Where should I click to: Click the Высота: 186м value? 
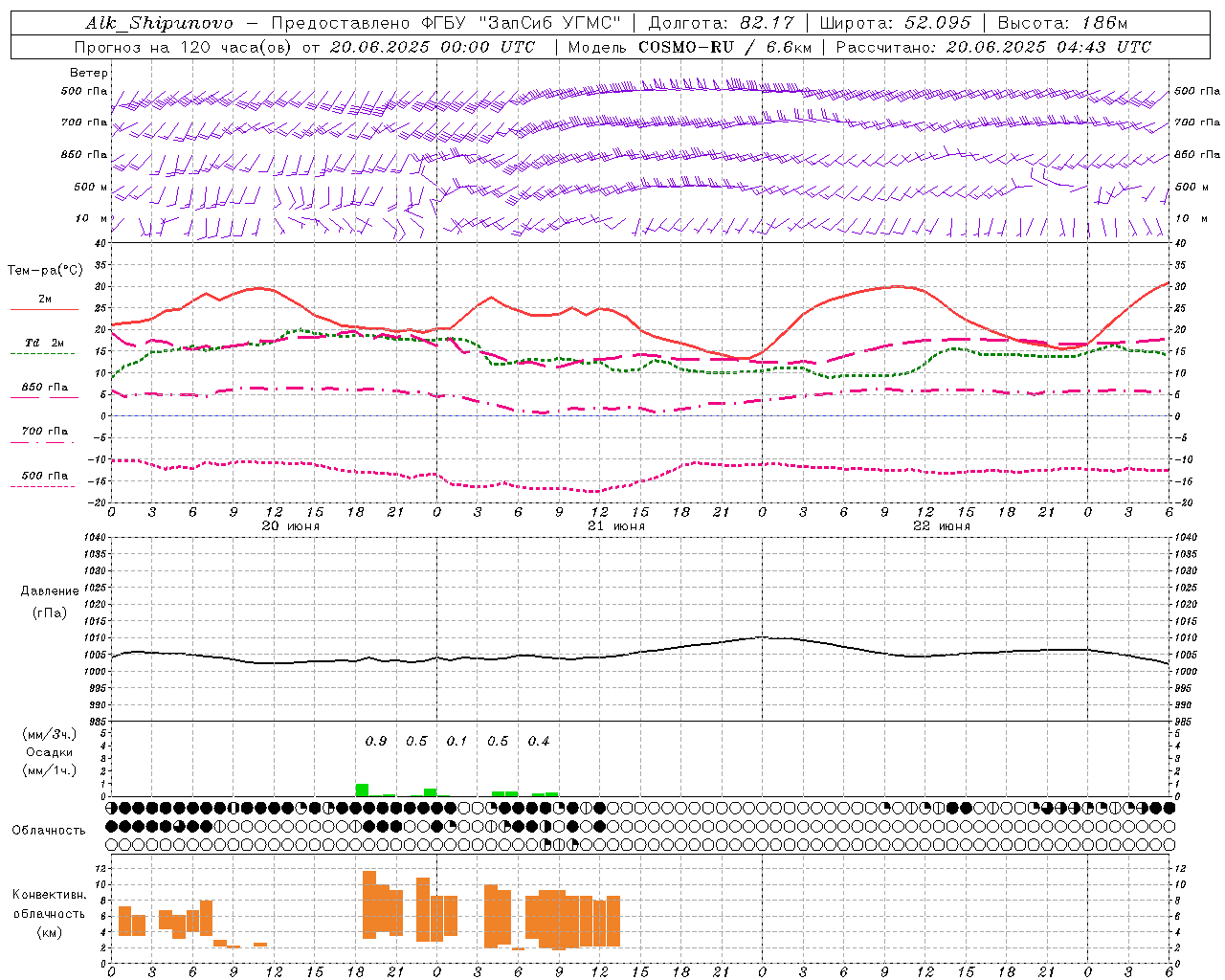[x=1062, y=23]
